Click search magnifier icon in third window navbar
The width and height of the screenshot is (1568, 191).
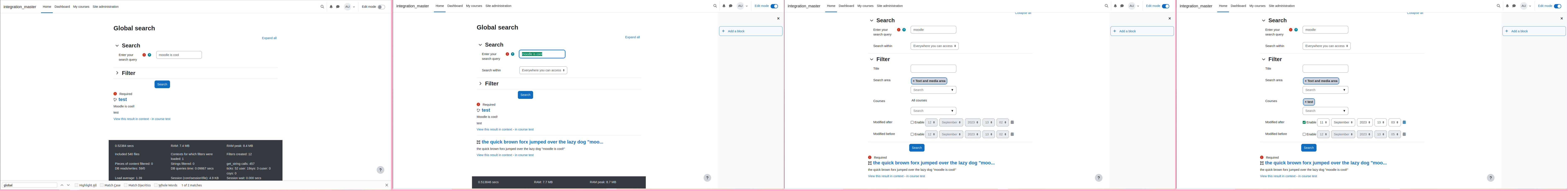point(1107,6)
